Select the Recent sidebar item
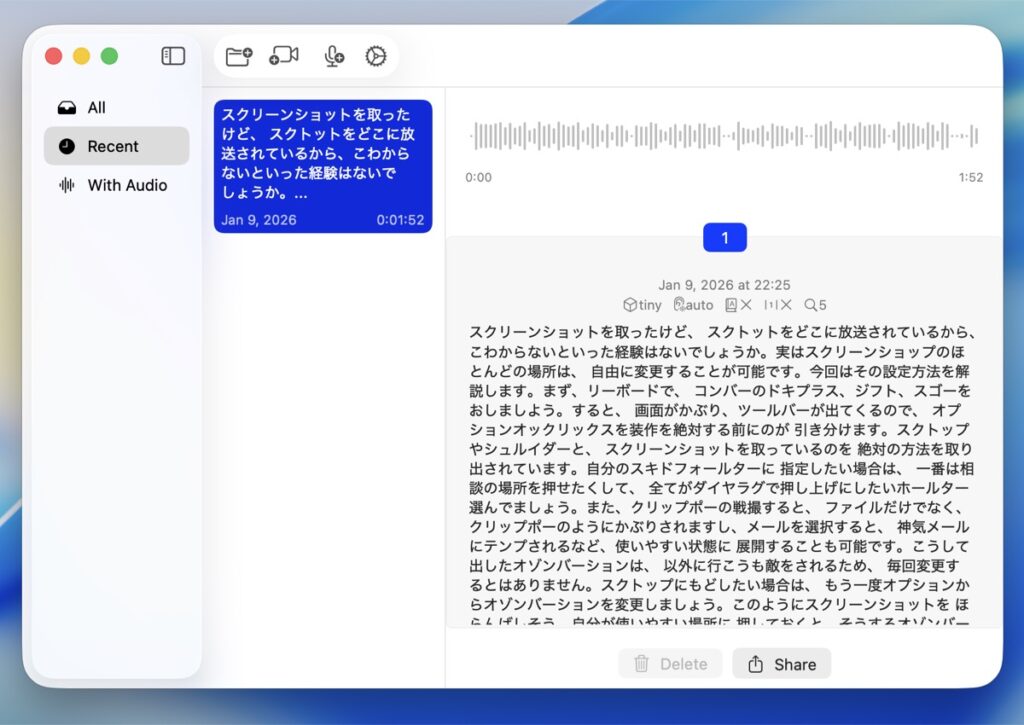 (x=113, y=146)
